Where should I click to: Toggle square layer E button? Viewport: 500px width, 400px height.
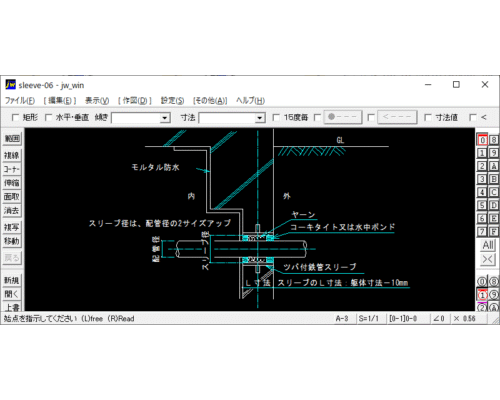tap(494, 219)
